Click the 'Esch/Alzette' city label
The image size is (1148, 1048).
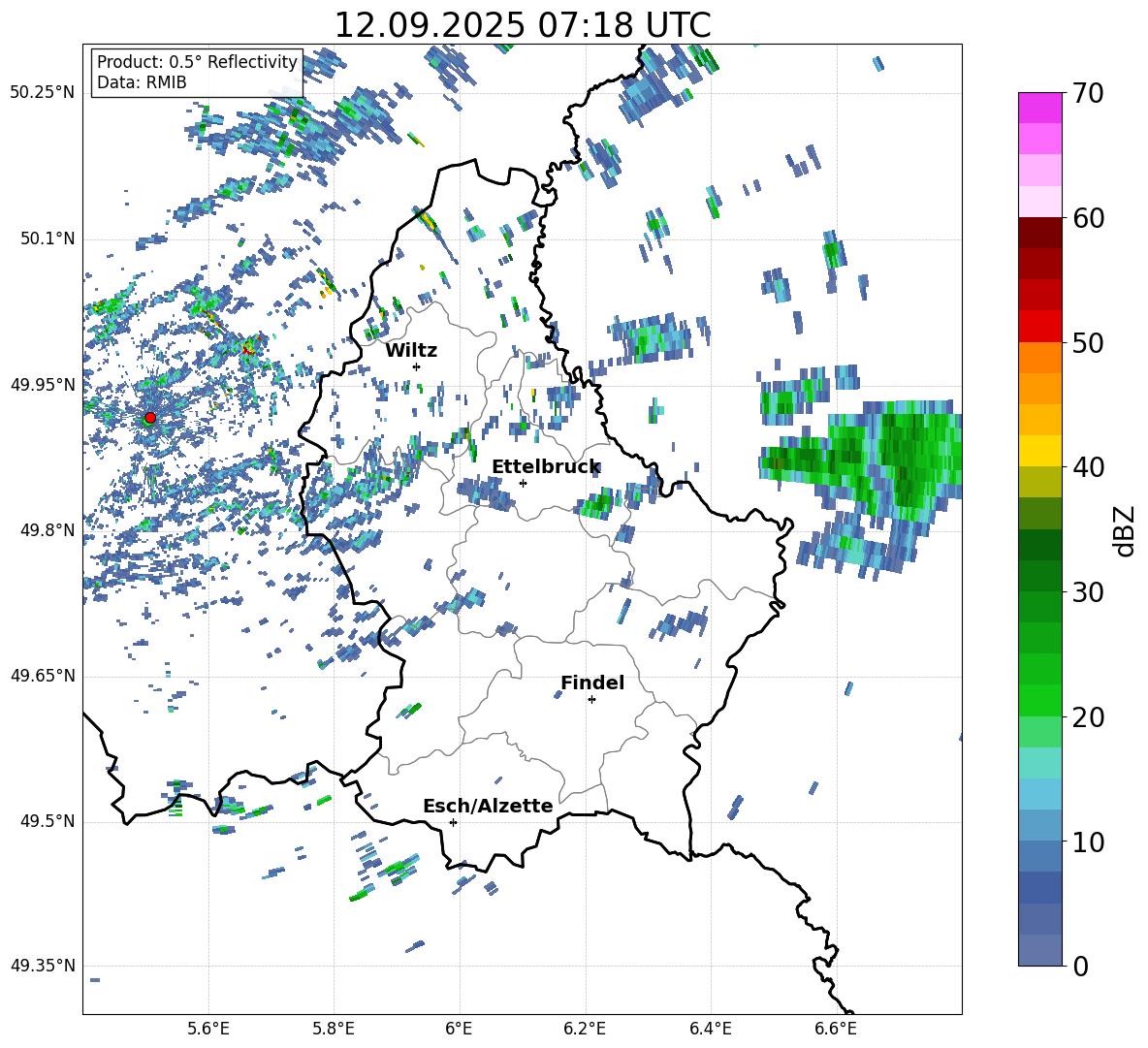coord(488,806)
